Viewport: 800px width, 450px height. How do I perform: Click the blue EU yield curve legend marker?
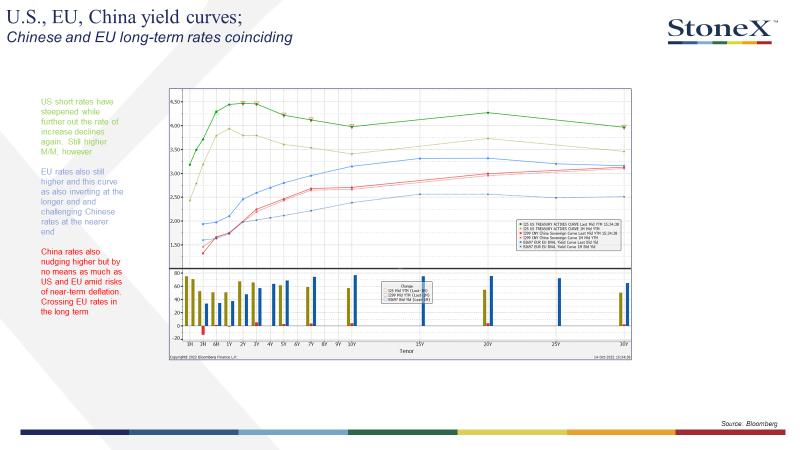[520, 242]
